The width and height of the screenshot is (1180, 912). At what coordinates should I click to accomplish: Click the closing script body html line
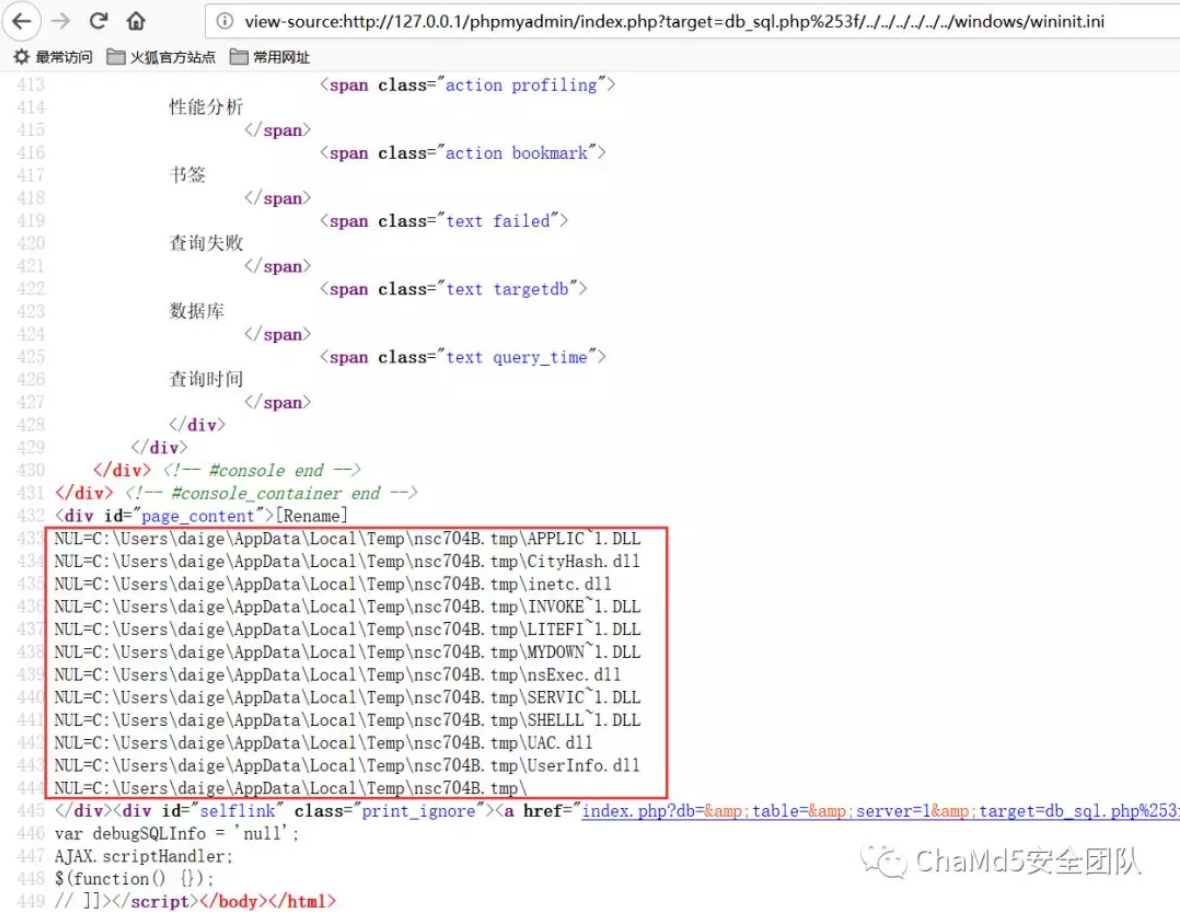coord(196,901)
